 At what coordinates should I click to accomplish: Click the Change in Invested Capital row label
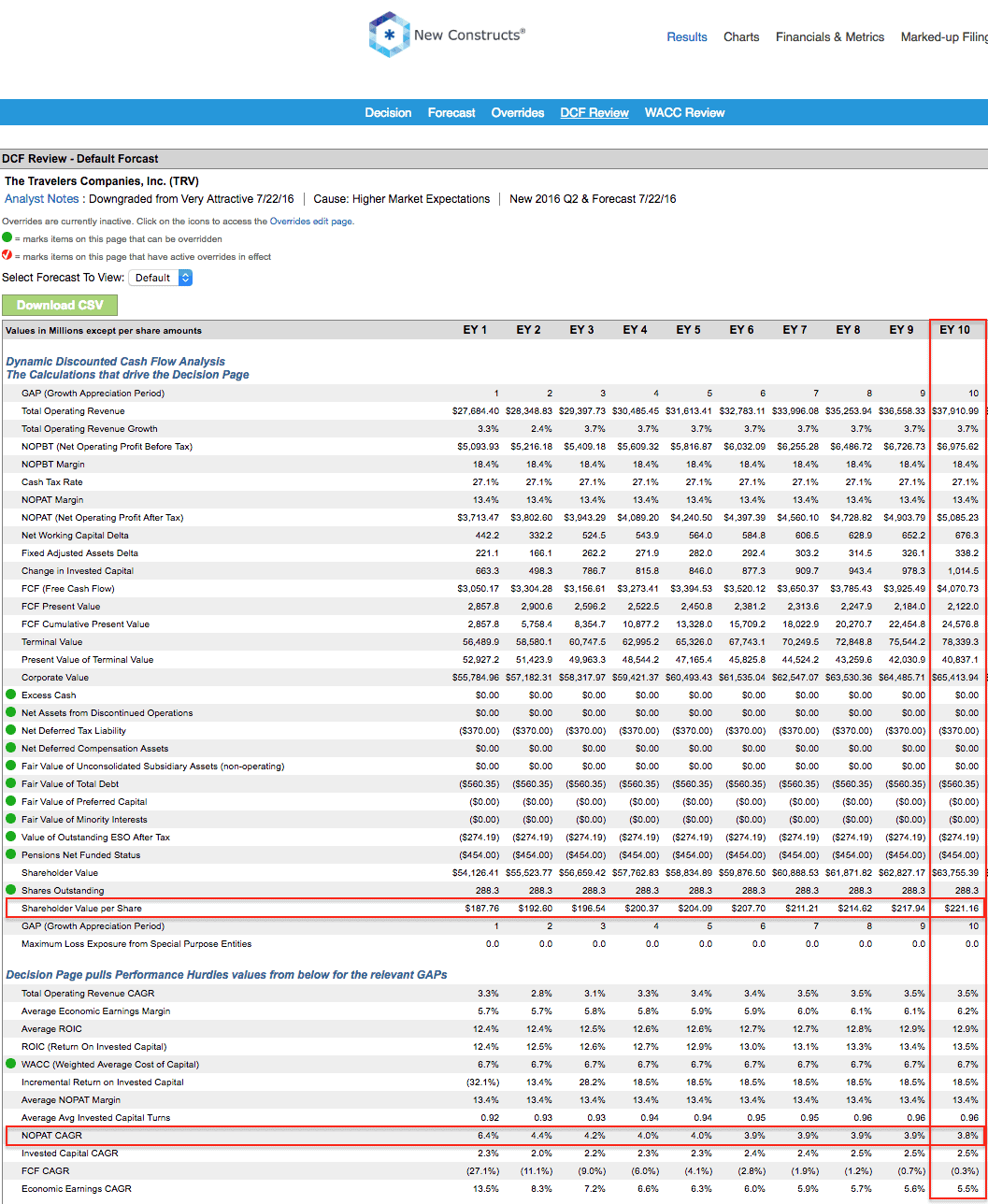coord(78,570)
